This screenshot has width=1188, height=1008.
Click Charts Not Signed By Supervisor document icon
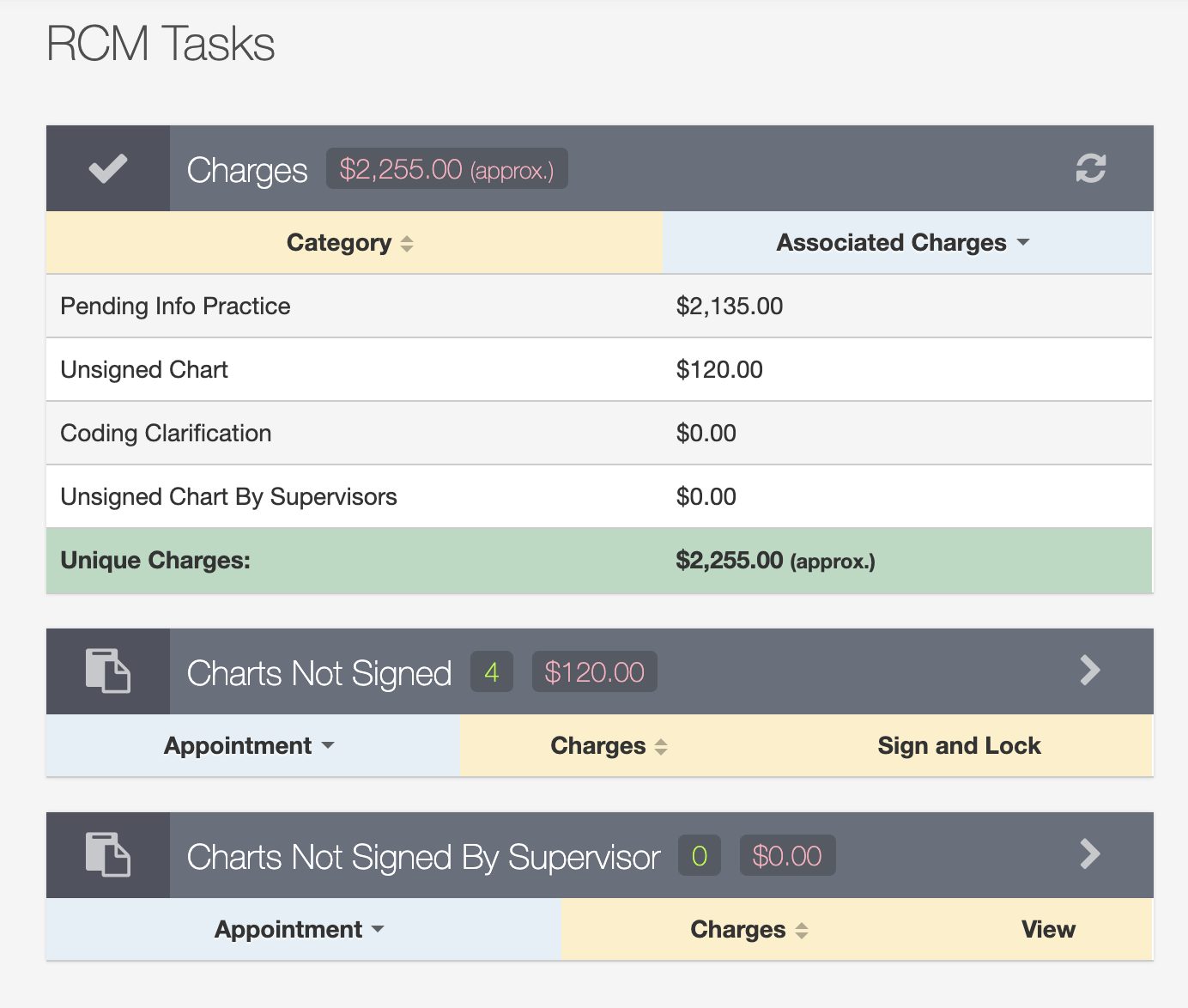(x=108, y=854)
